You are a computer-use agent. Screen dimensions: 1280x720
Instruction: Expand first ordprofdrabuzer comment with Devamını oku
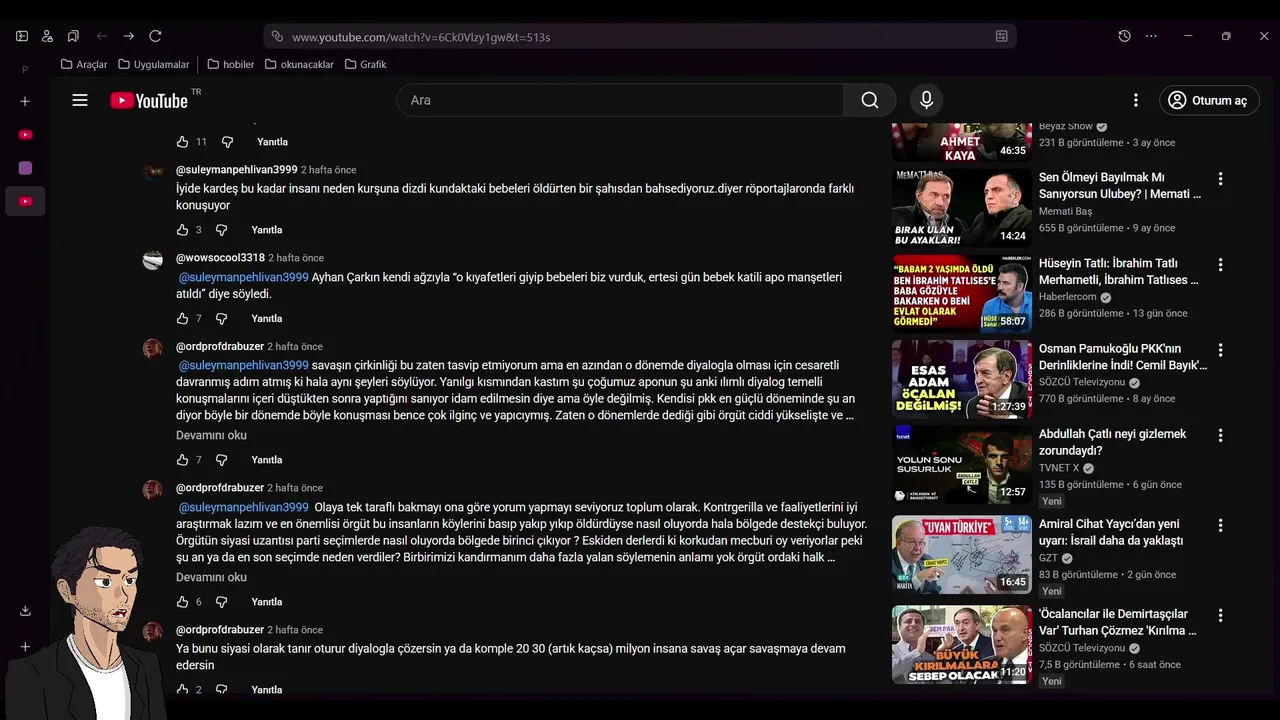[211, 436]
